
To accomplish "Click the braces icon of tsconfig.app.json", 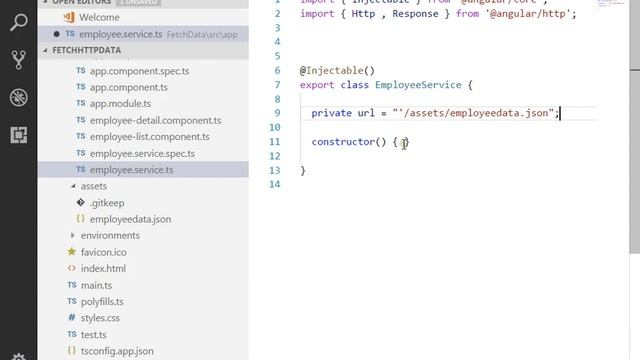I will 72,351.
